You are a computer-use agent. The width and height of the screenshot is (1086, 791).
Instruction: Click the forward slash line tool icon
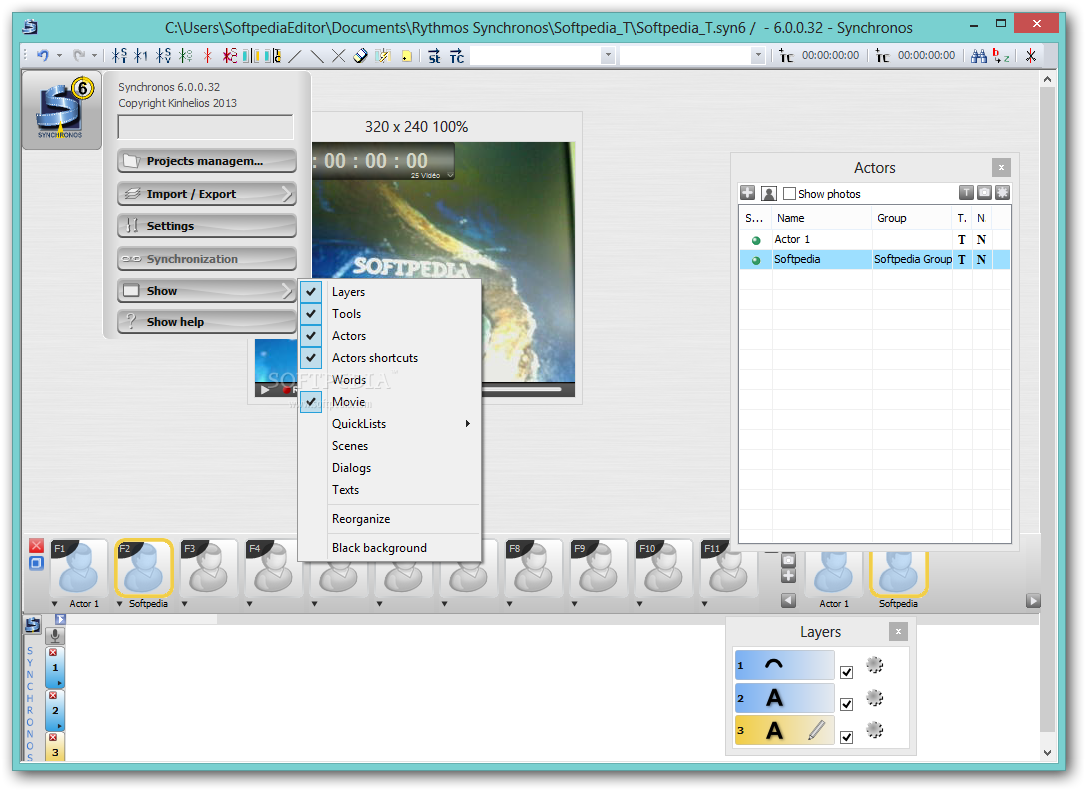[295, 56]
